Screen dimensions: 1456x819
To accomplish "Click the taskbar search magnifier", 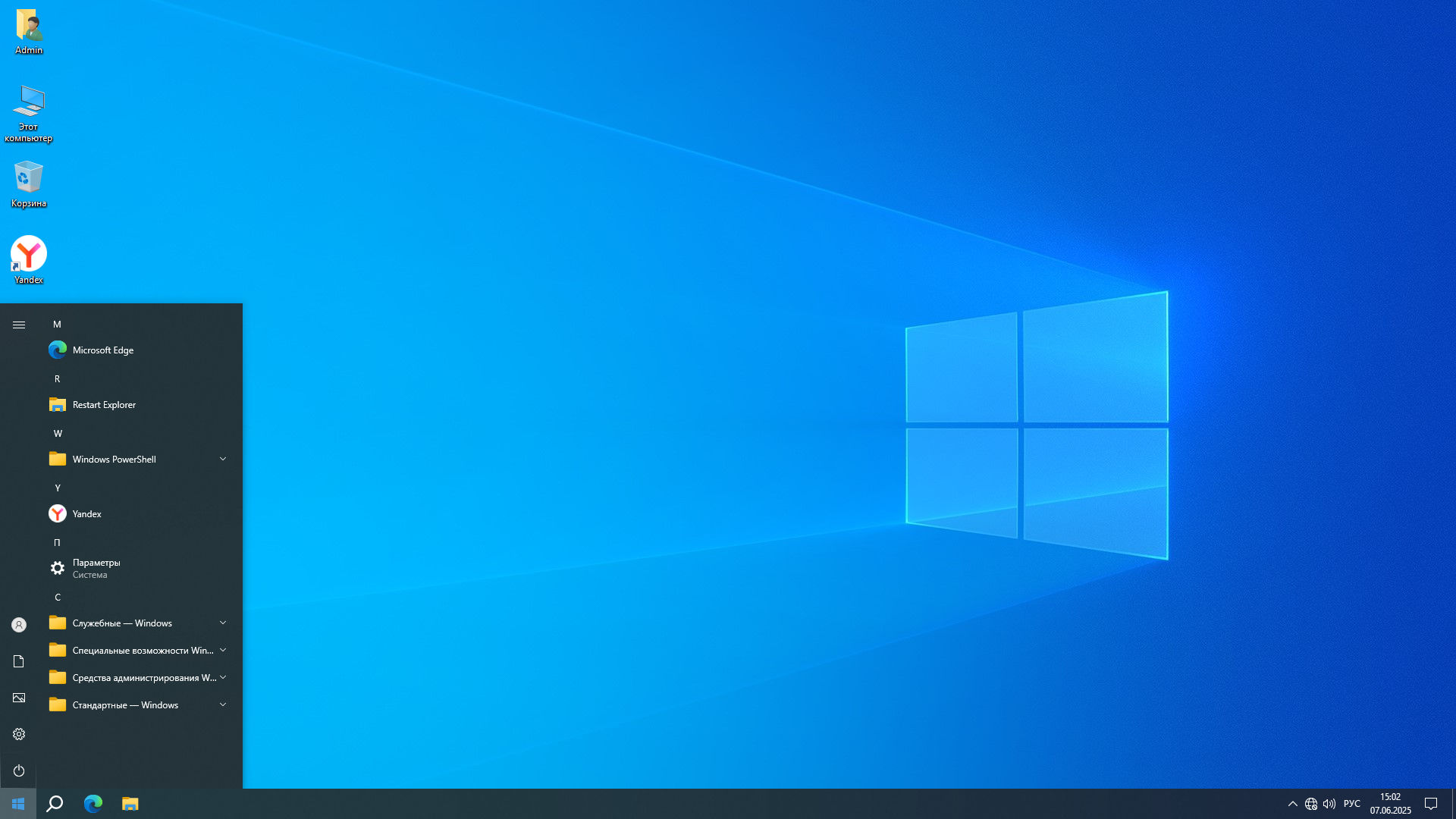I will click(55, 804).
